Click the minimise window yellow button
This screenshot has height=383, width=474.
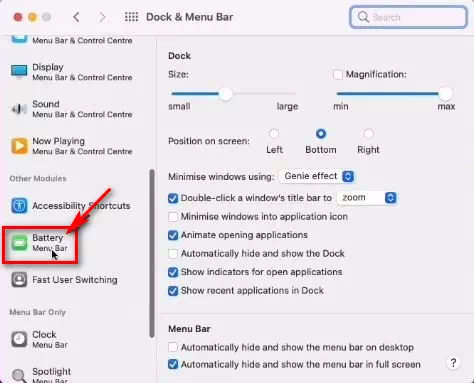32,17
